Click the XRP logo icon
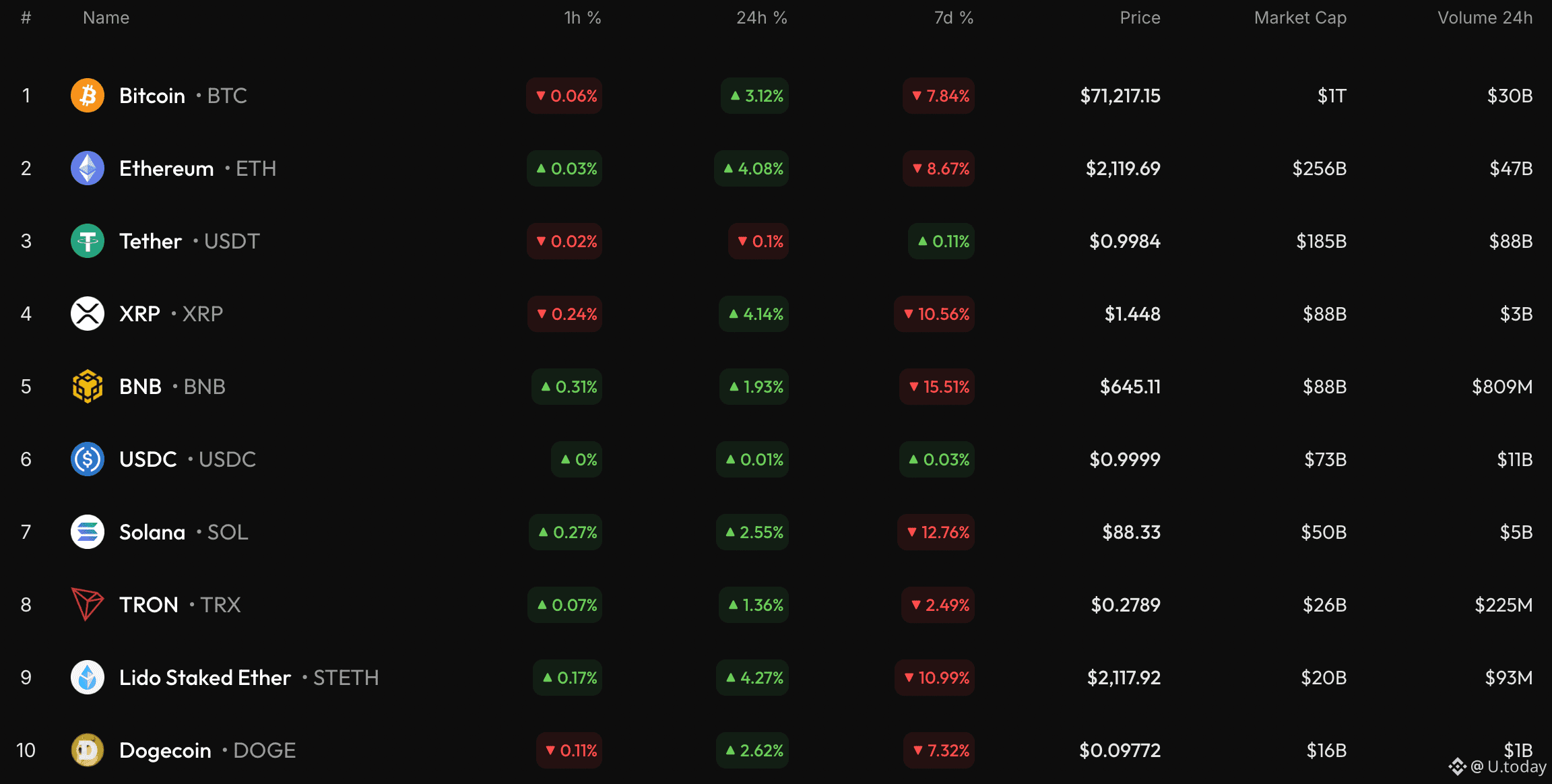This screenshot has width=1552, height=784. click(88, 314)
